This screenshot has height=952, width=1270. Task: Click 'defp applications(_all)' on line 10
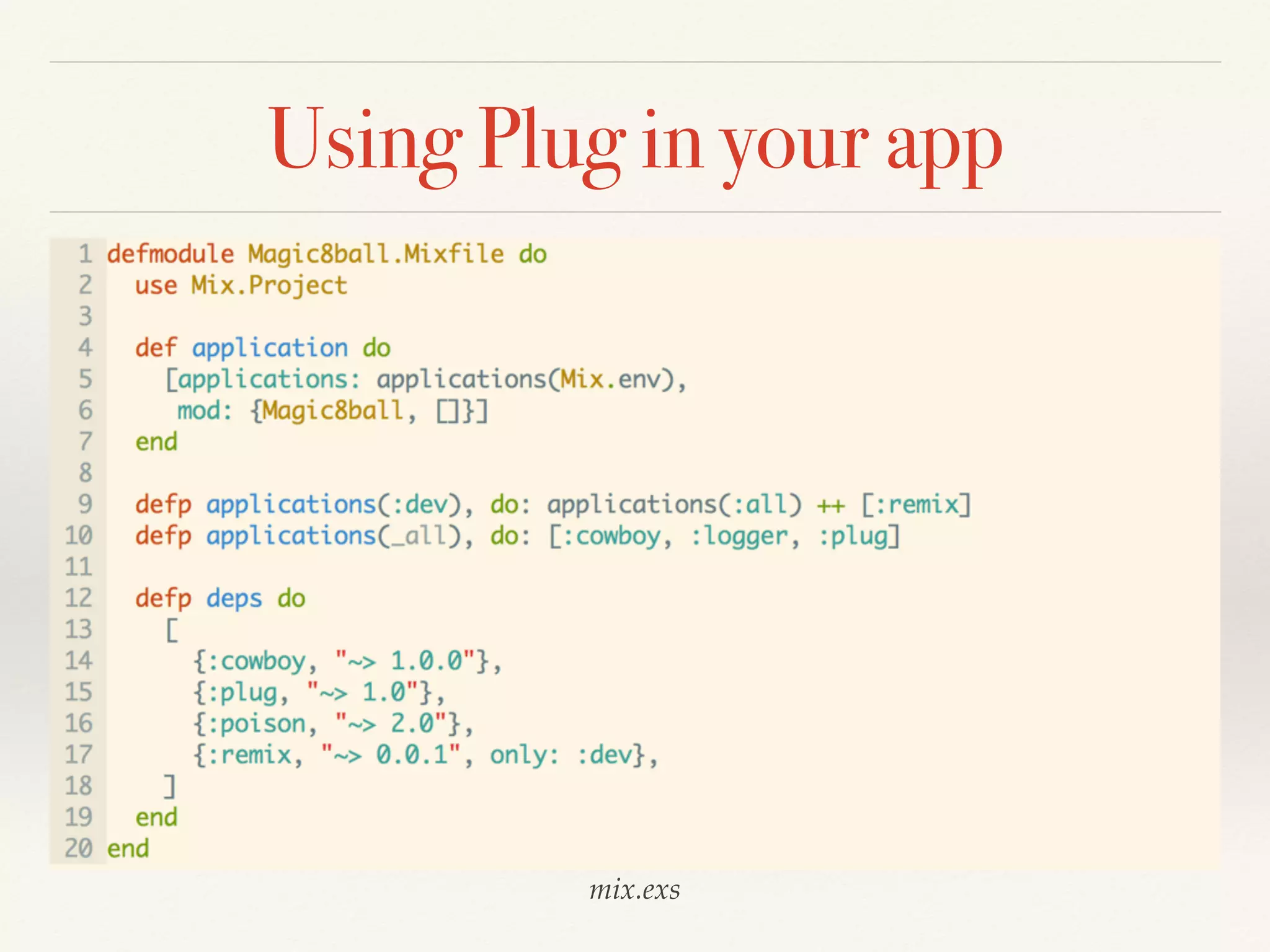coord(299,536)
